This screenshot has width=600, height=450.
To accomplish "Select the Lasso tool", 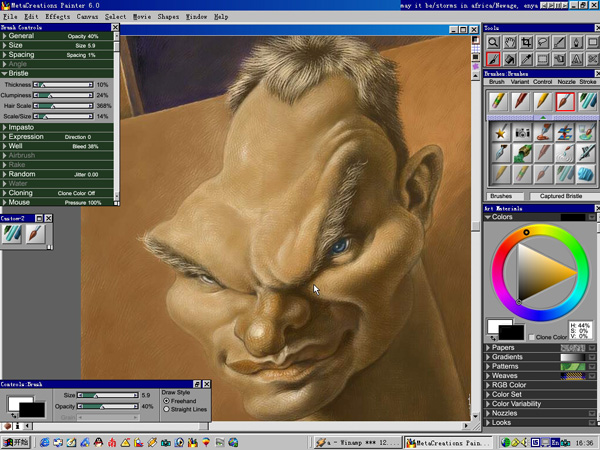I will coord(543,42).
